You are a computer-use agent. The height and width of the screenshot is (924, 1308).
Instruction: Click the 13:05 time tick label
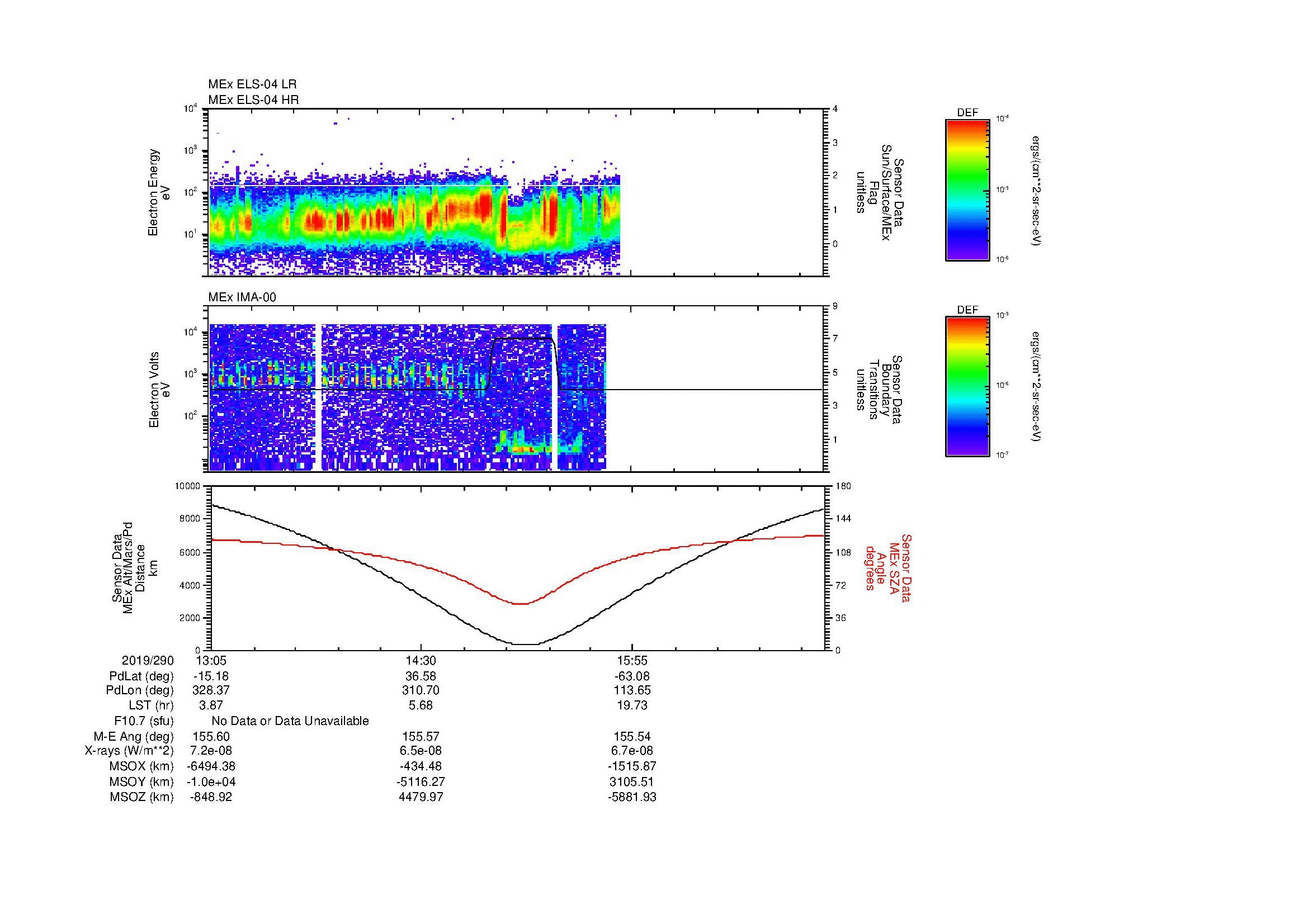point(211,660)
